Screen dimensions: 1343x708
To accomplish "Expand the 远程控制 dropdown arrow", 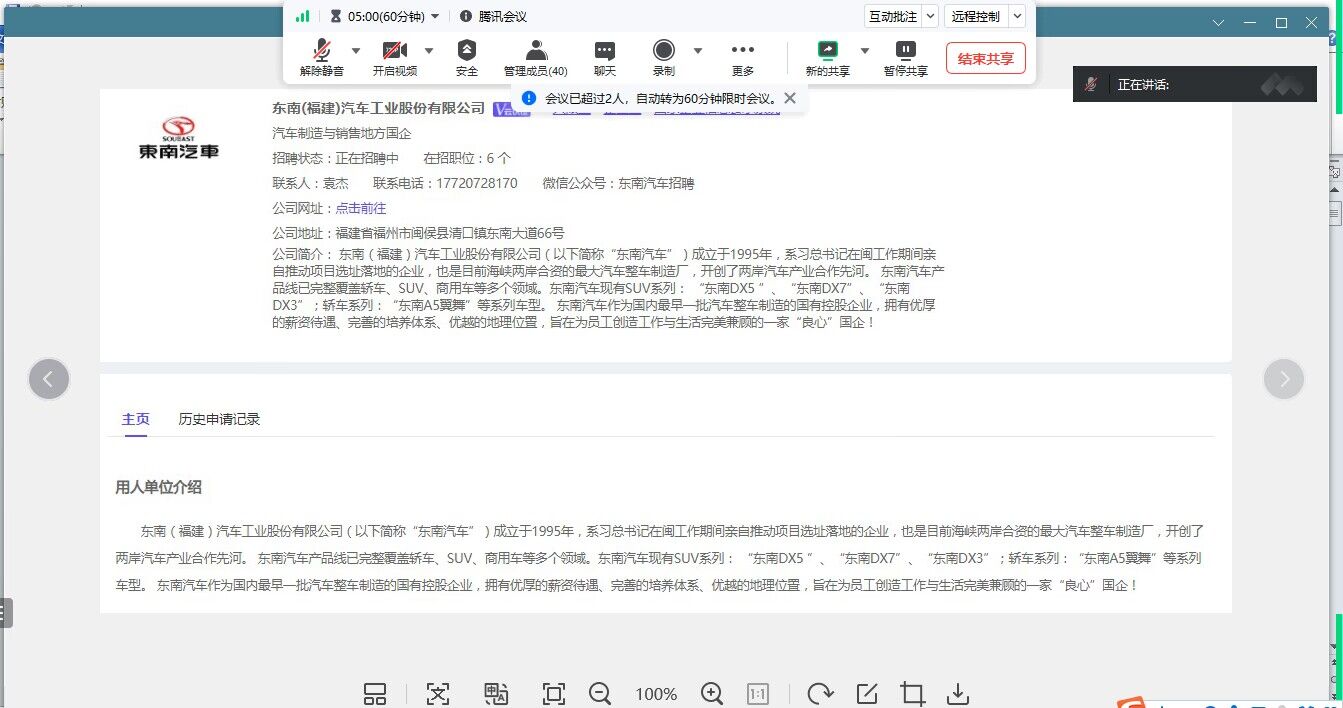I will pos(1017,16).
